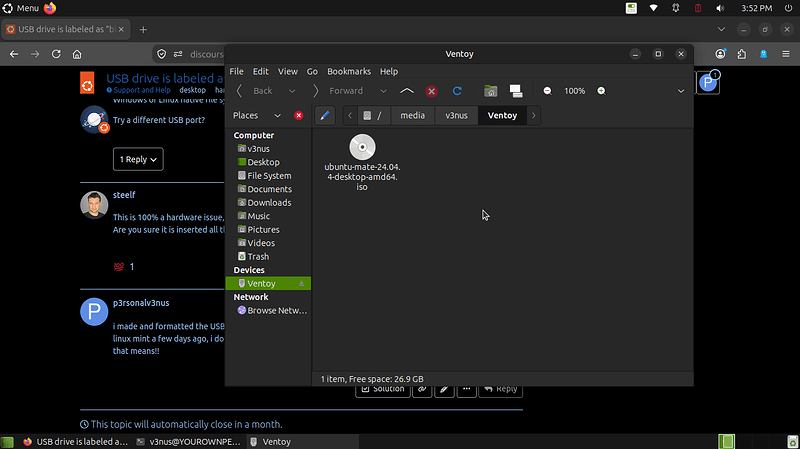Eject the Ventoy device using the eject icon
The height and width of the screenshot is (449, 800).
302,283
